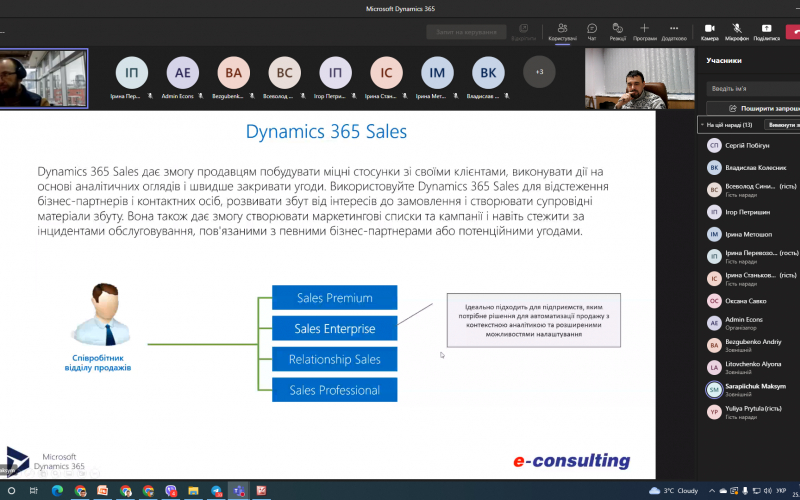Viewport: 800px width, 500px height.
Task: Click the Sales Premium box on the slide
Action: 335,297
